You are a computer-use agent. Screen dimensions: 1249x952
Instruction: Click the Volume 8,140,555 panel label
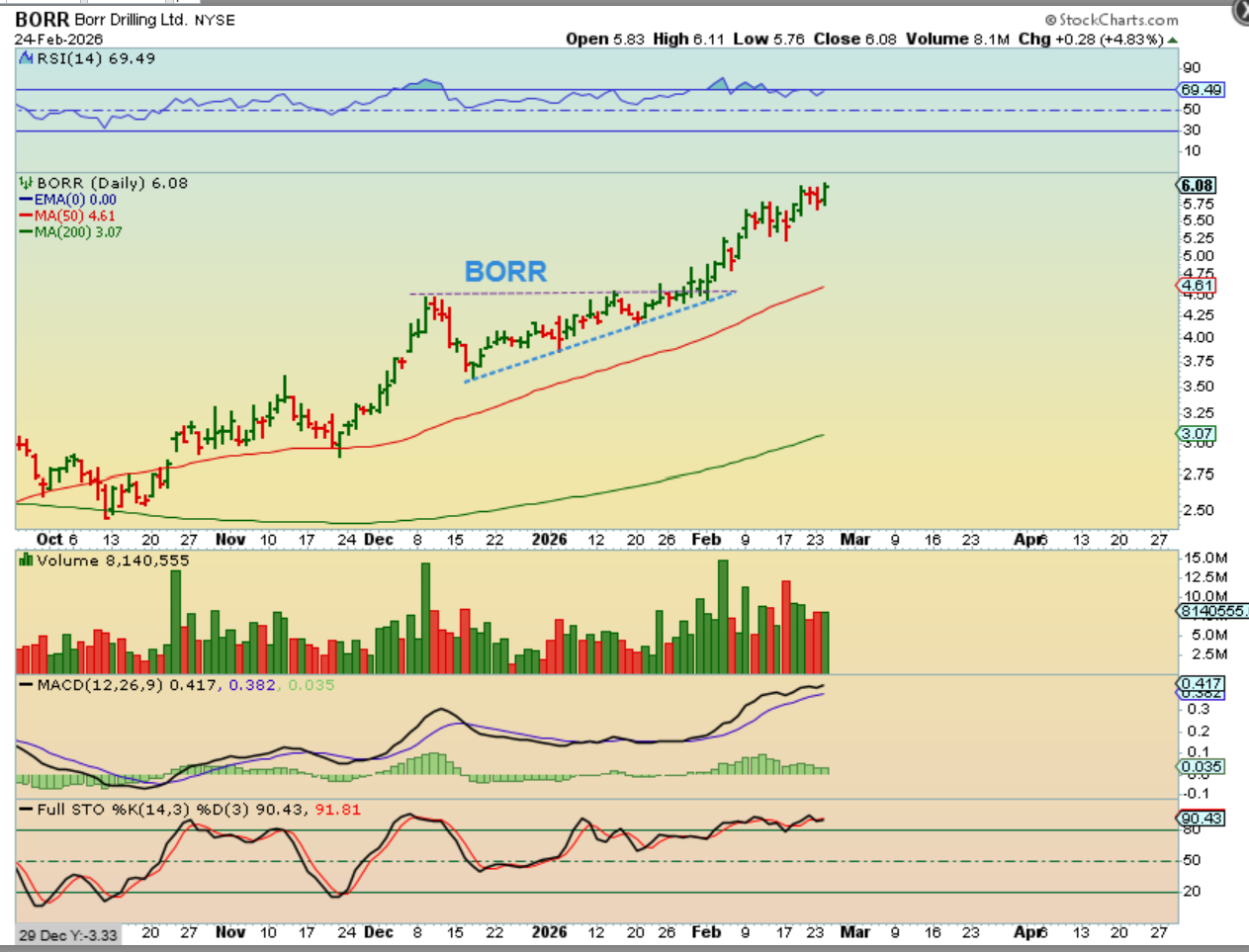pos(113,561)
